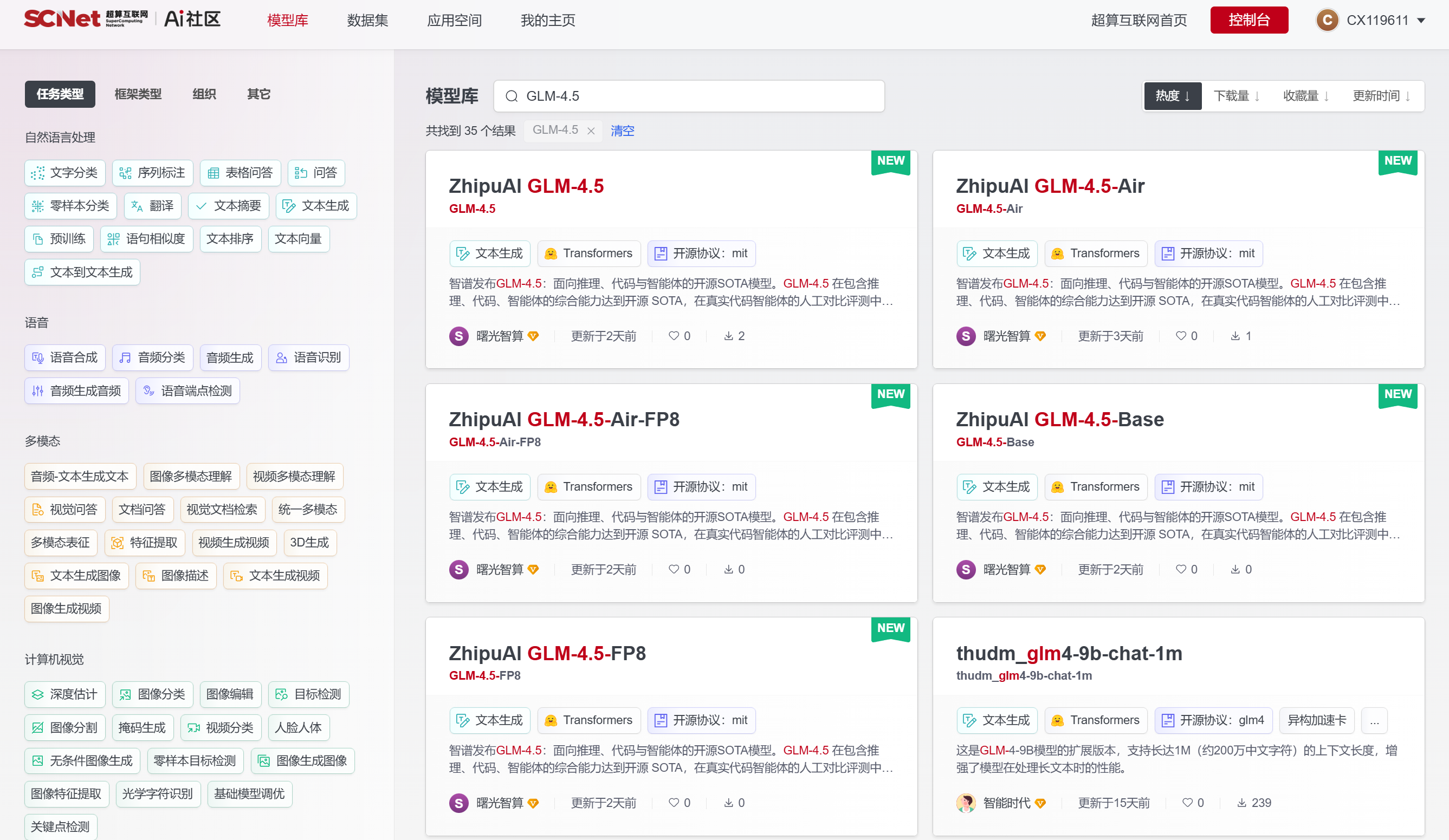Click the search magnifier icon
Screen dimensions: 1449x840
tap(511, 96)
